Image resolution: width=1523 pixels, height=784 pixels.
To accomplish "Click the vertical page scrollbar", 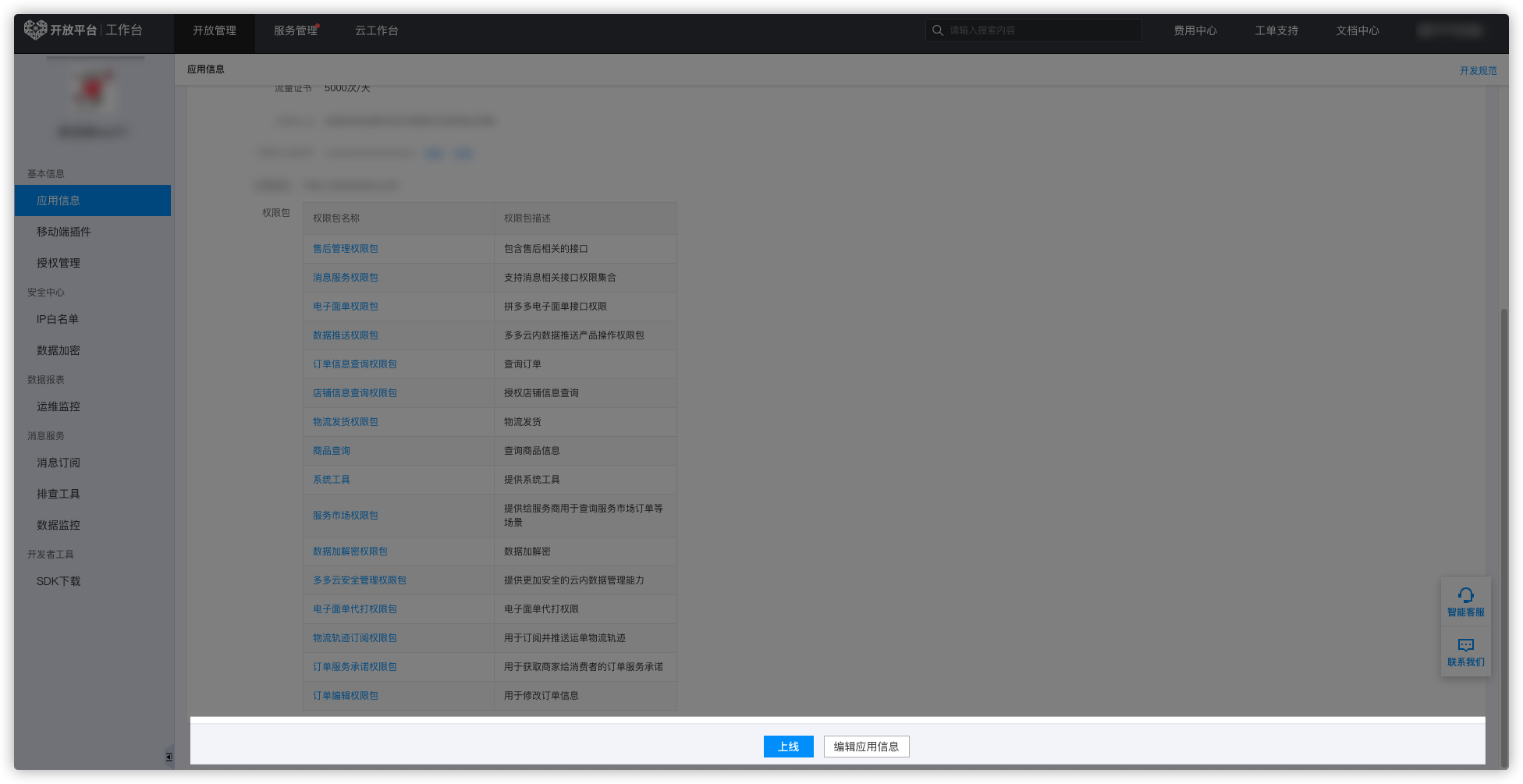I will [1503, 538].
